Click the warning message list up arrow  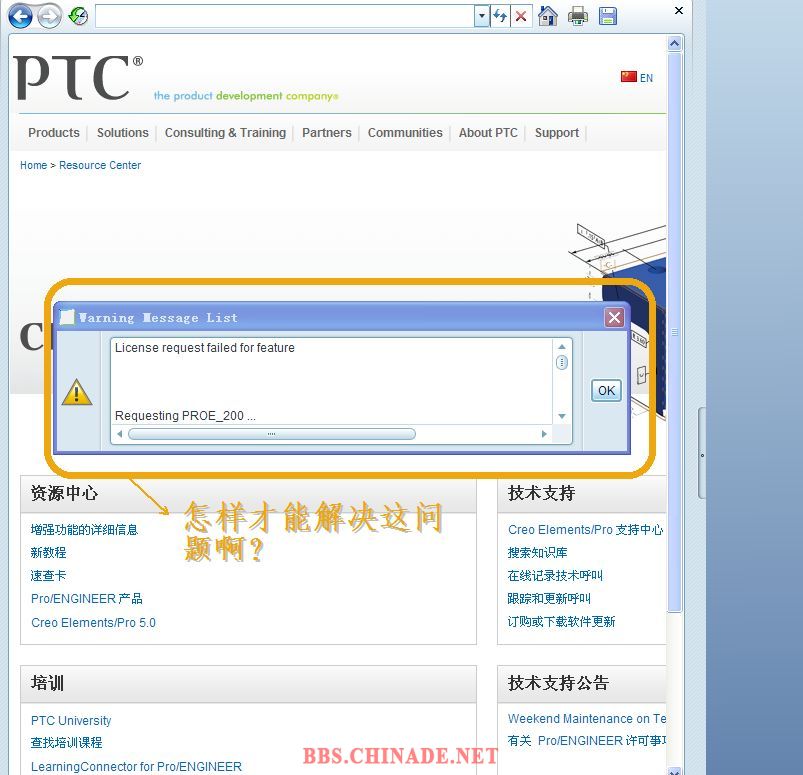(x=562, y=347)
